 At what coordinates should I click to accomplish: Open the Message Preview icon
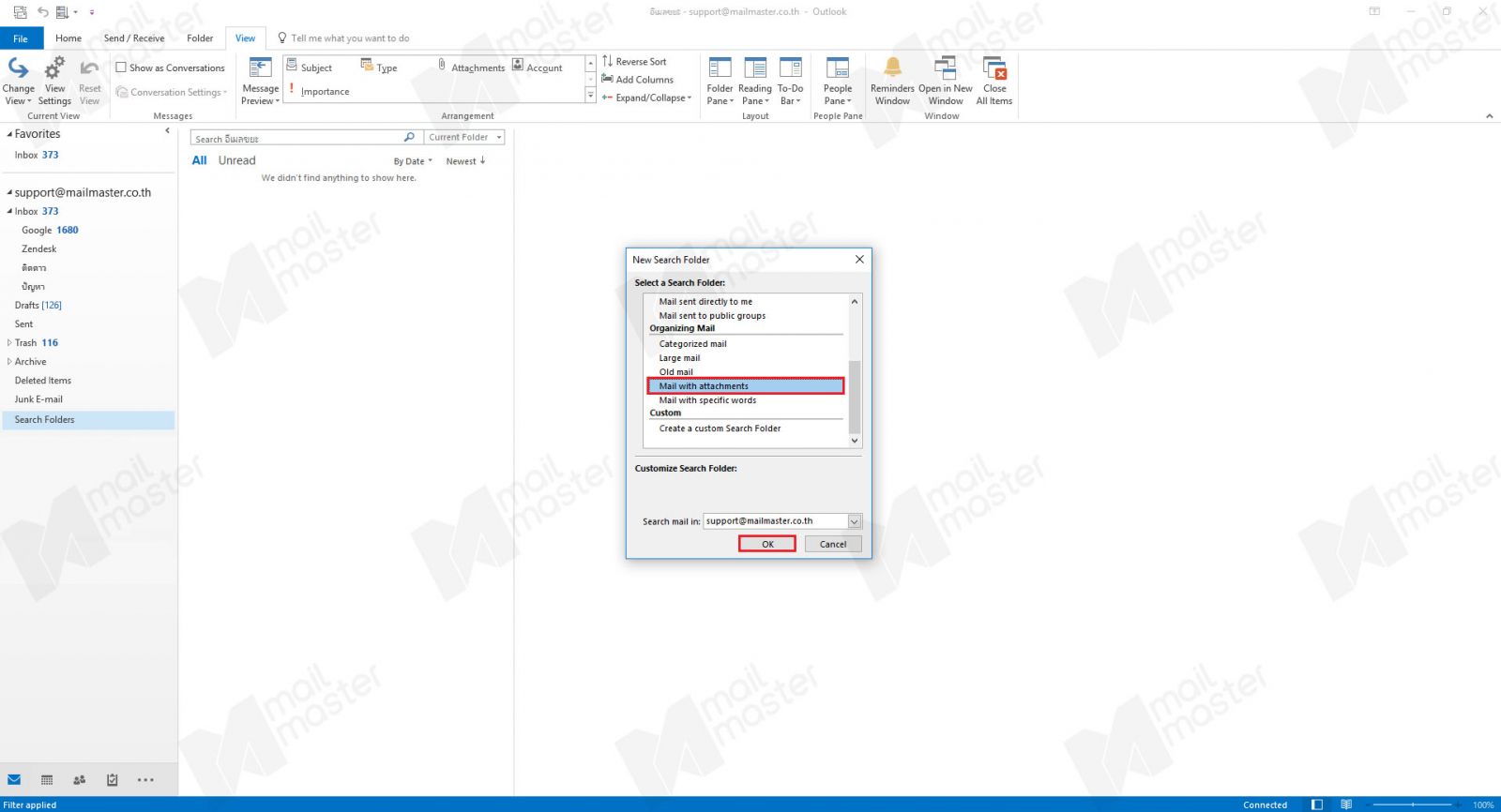260,68
